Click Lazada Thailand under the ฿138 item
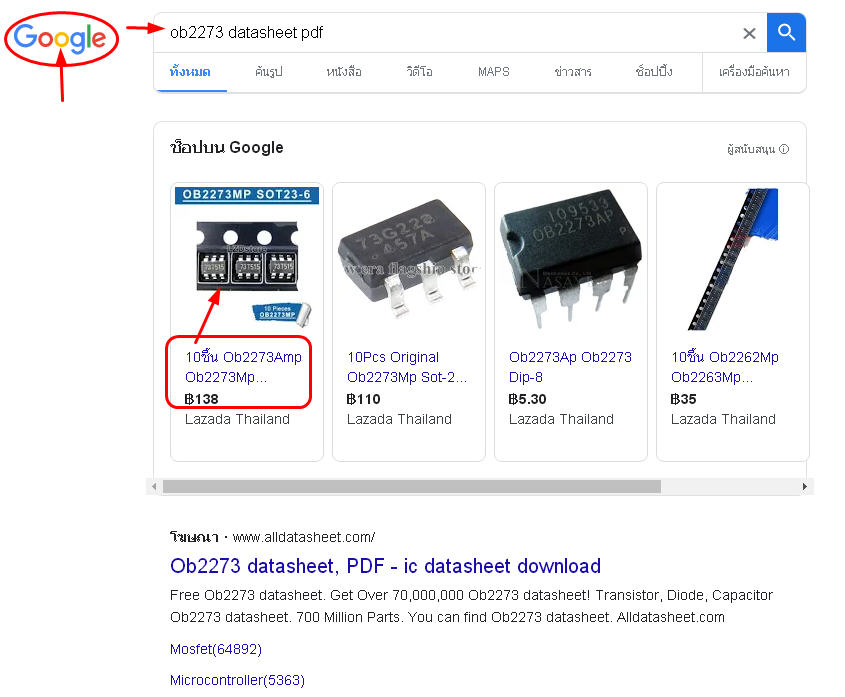The image size is (845, 697). pos(237,419)
